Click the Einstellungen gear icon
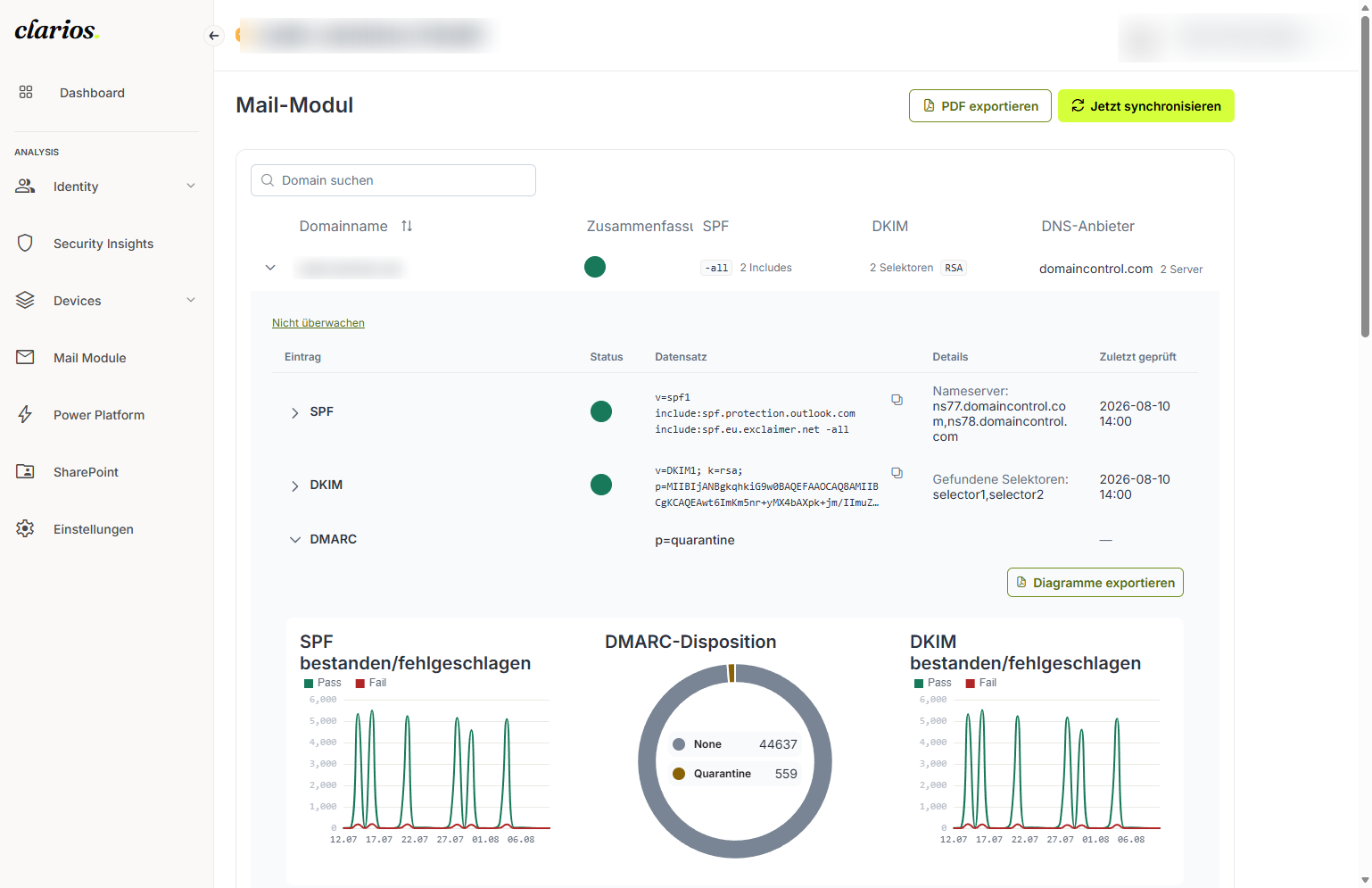This screenshot has height=888, width=1372. tap(25, 528)
